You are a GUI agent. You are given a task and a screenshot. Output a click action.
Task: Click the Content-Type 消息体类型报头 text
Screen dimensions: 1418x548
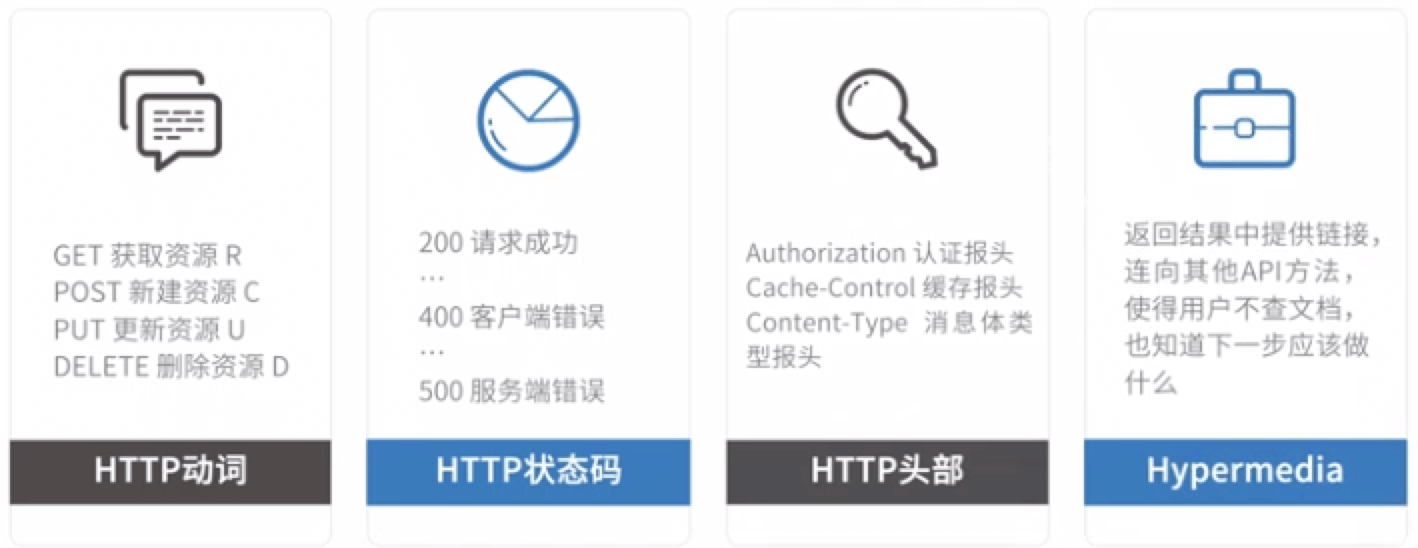pyautogui.click(x=889, y=341)
